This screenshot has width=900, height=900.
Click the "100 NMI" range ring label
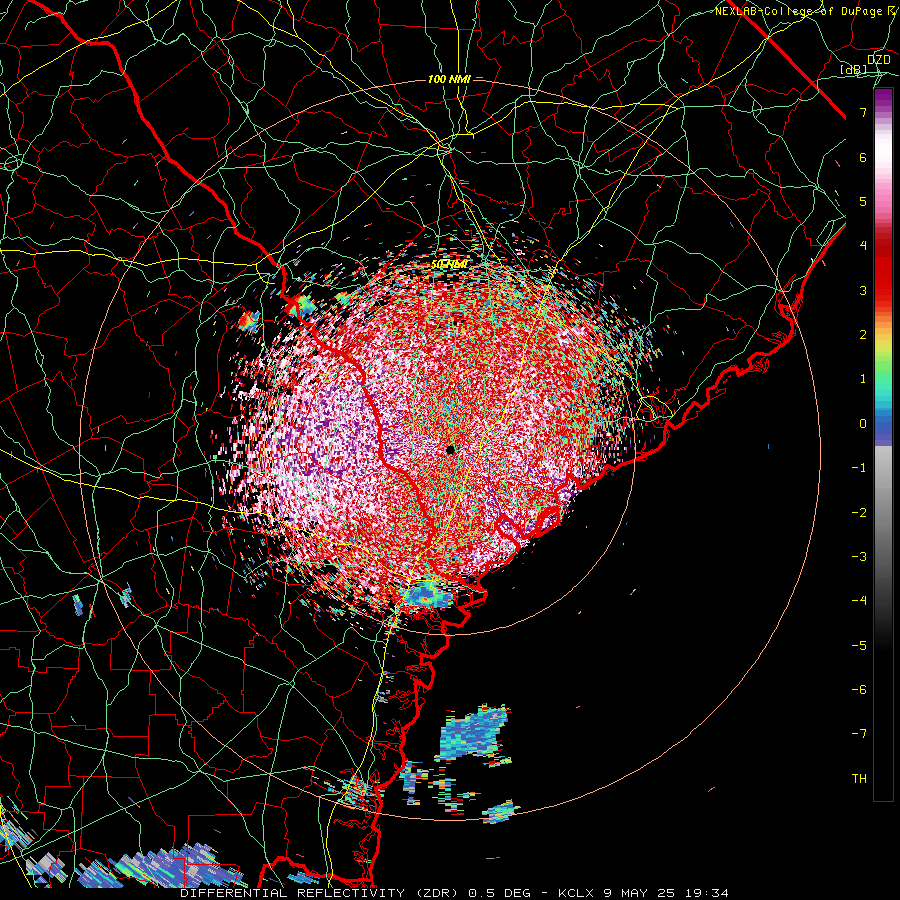pos(449,79)
